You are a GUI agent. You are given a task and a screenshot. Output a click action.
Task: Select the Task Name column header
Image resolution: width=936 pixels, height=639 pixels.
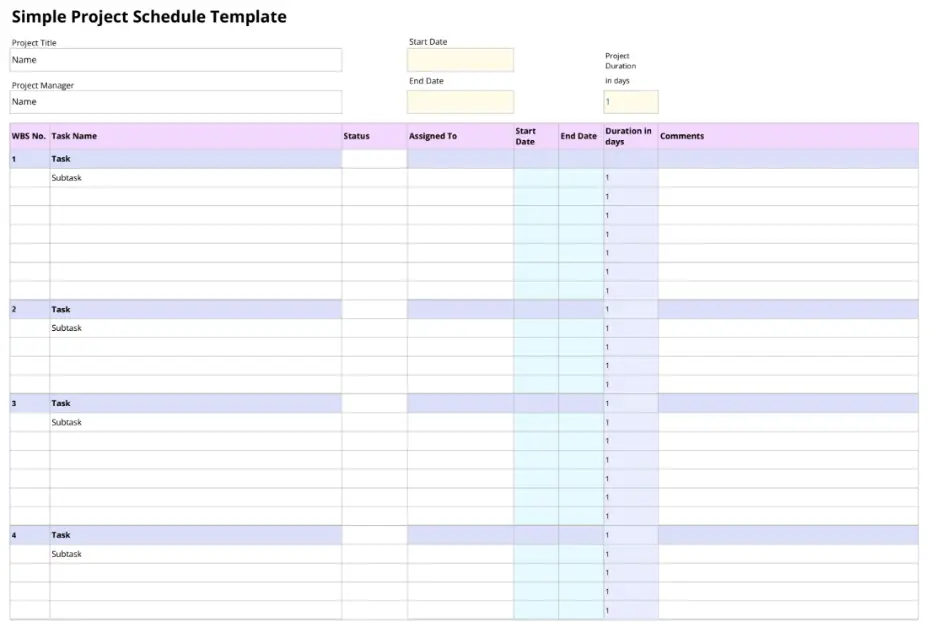click(x=75, y=135)
